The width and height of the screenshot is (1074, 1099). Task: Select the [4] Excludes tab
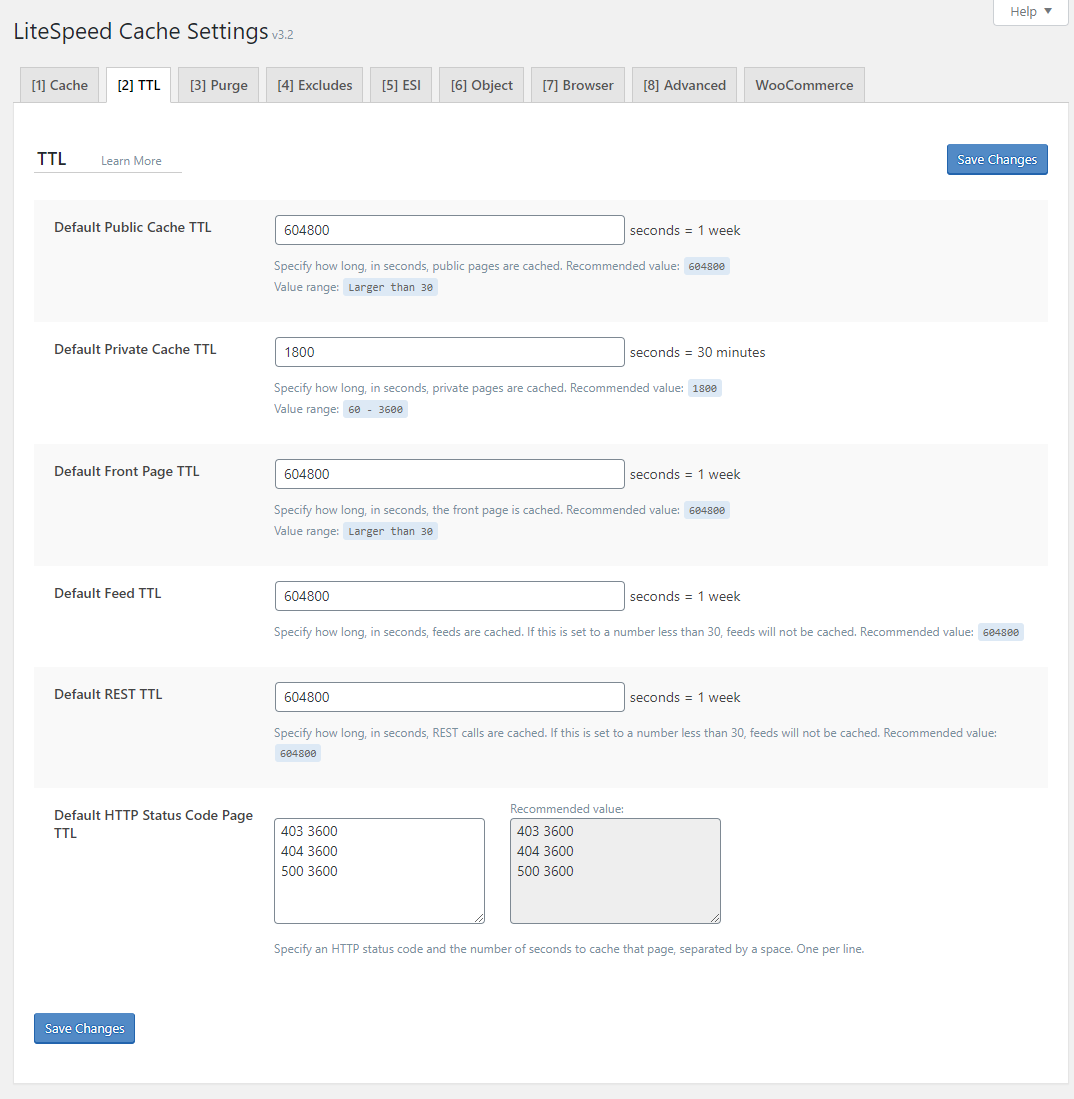point(314,84)
